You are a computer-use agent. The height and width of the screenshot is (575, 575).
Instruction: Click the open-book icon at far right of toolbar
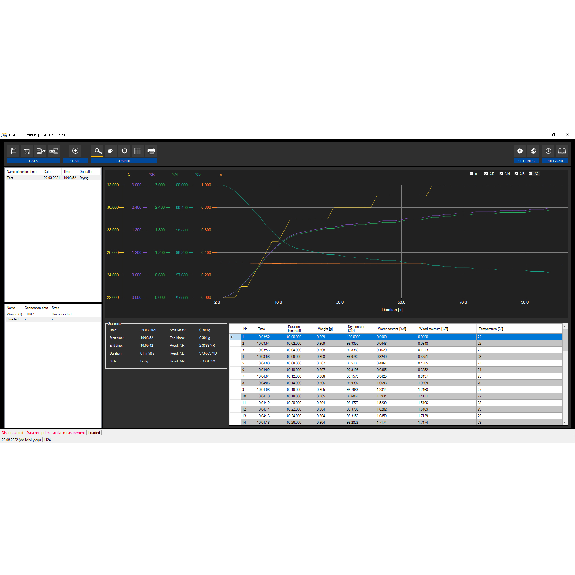[x=562, y=151]
